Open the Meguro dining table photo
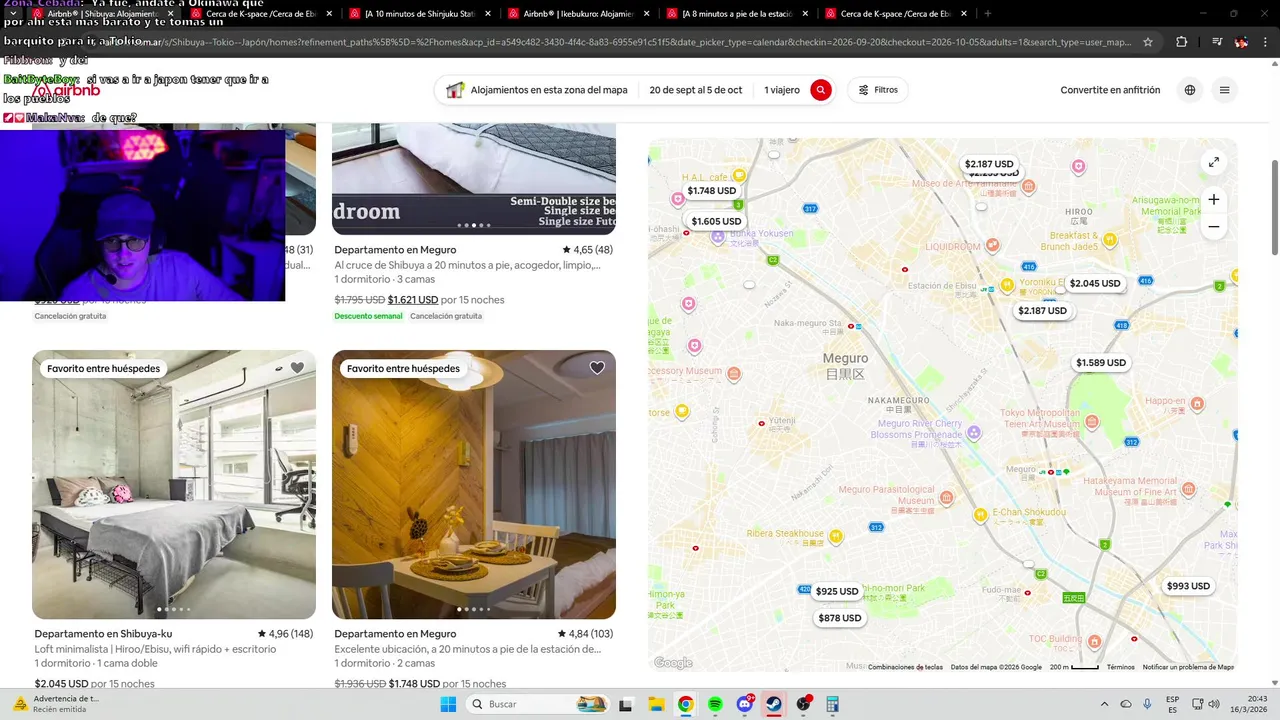The image size is (1280, 720). (x=474, y=485)
